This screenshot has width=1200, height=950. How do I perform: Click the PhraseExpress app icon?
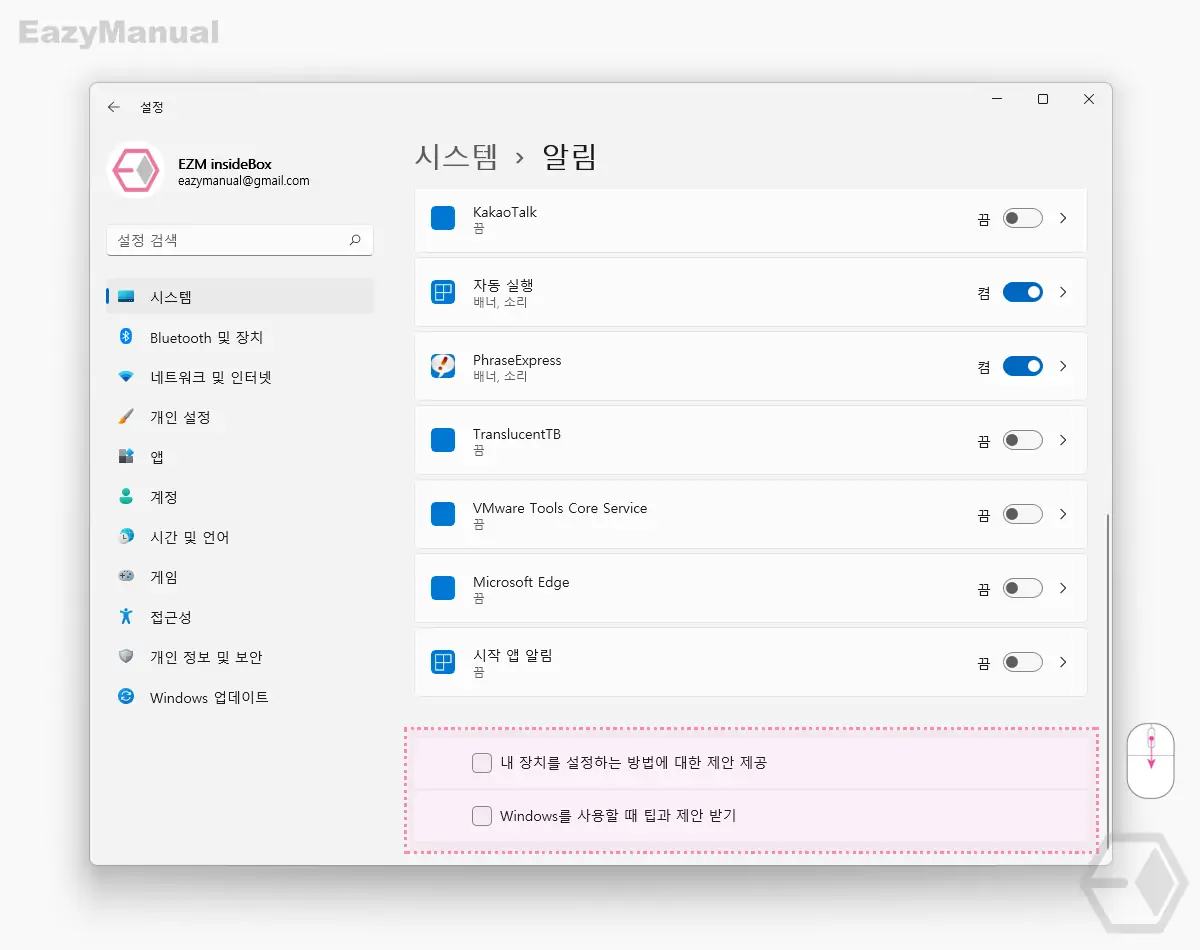[x=443, y=366]
